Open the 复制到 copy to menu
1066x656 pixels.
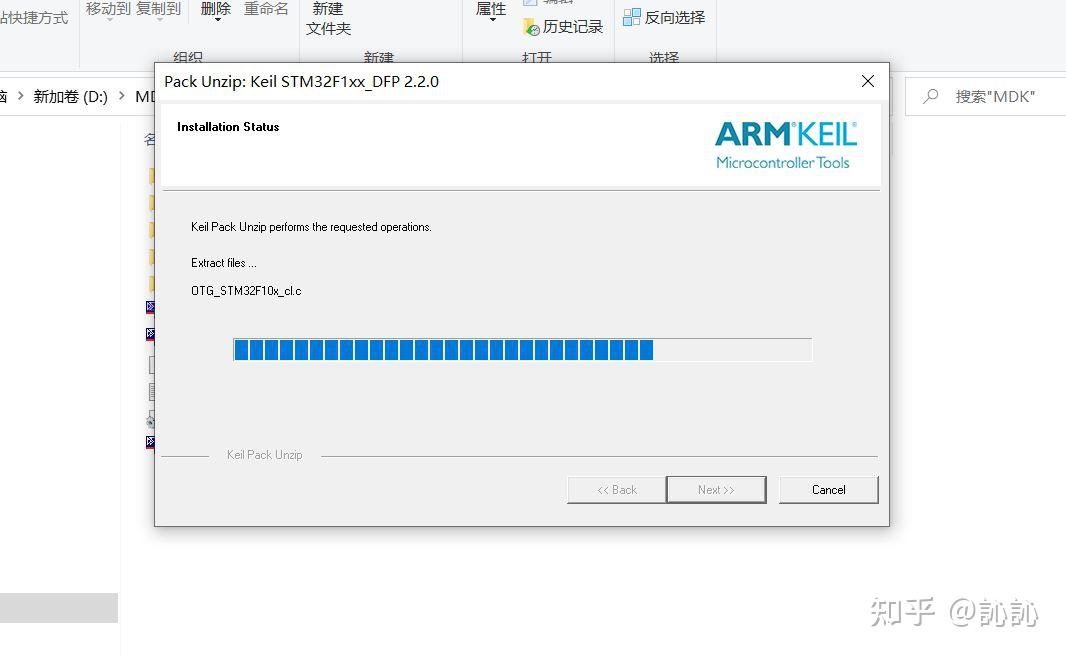(x=158, y=10)
